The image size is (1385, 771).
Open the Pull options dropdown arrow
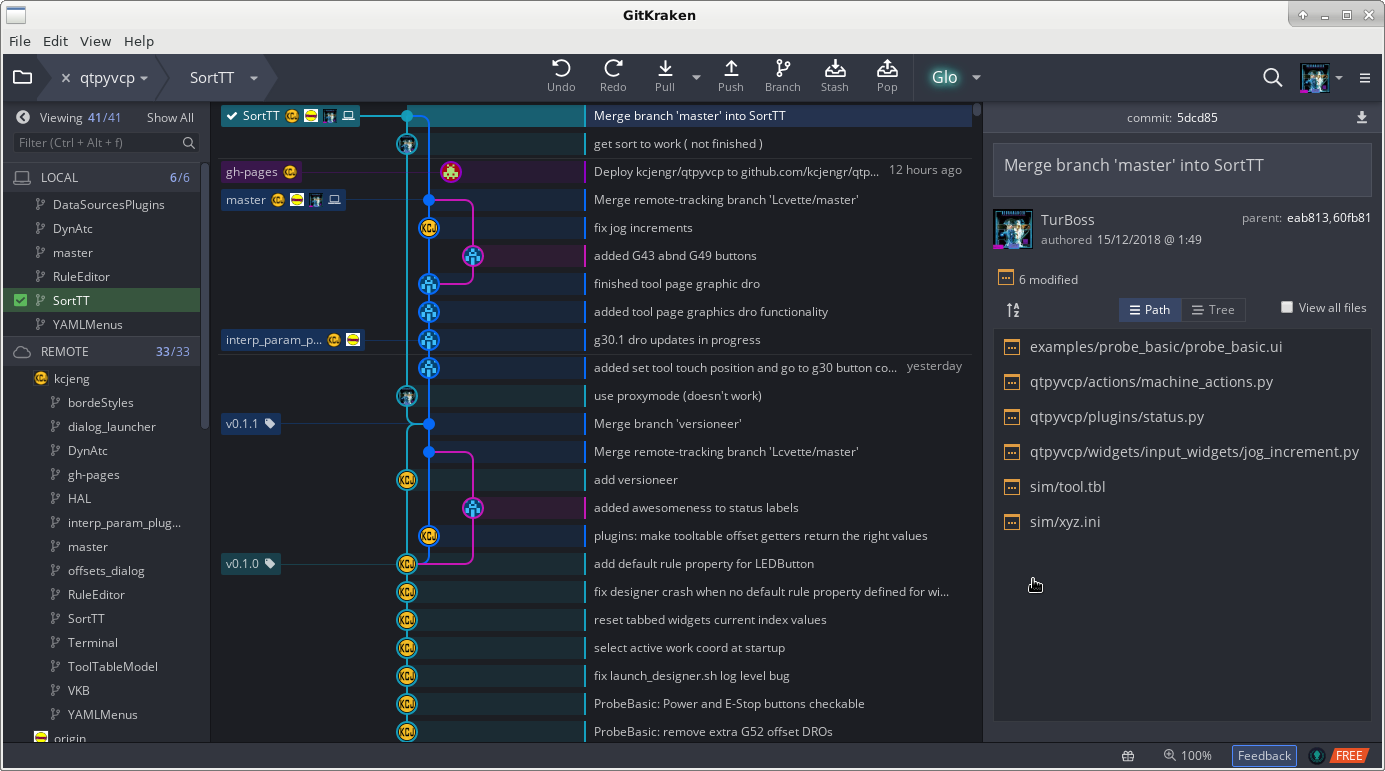[x=696, y=77]
